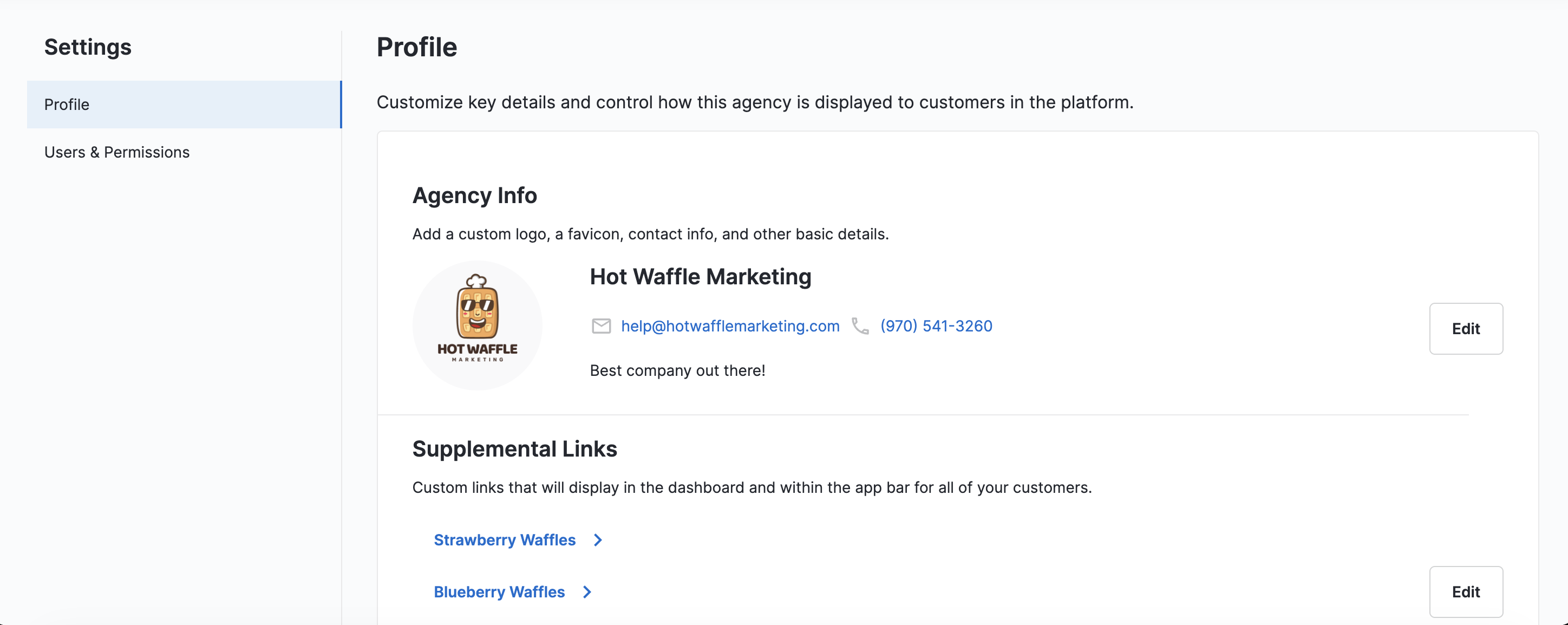Edit the Supplemental Links list
1568x625 pixels.
1465,591
